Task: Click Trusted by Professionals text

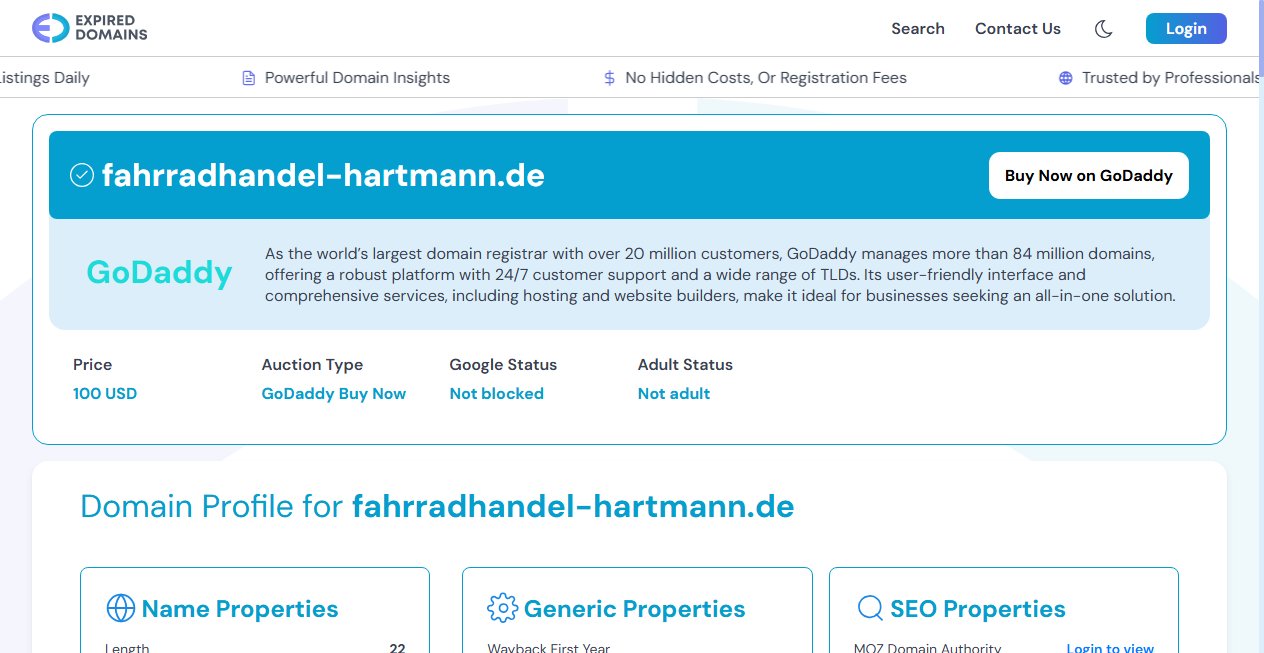Action: click(x=1172, y=78)
